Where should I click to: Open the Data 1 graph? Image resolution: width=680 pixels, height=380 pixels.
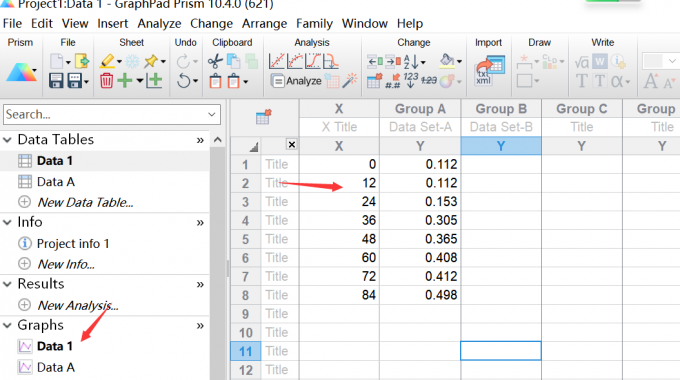pyautogui.click(x=55, y=346)
